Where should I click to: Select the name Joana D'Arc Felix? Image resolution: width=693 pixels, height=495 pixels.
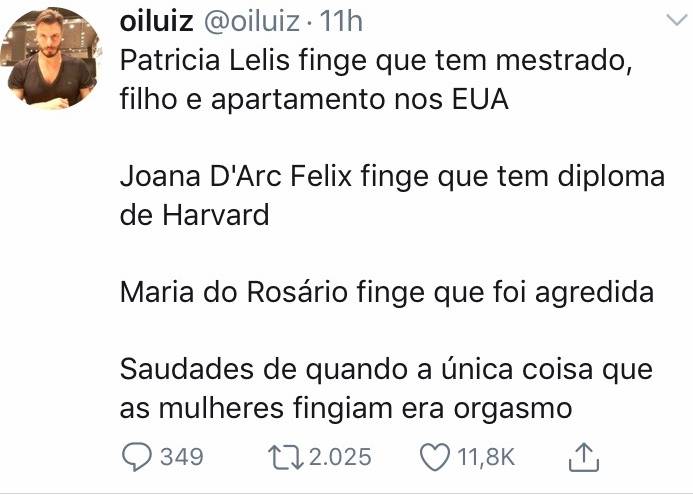(236, 176)
